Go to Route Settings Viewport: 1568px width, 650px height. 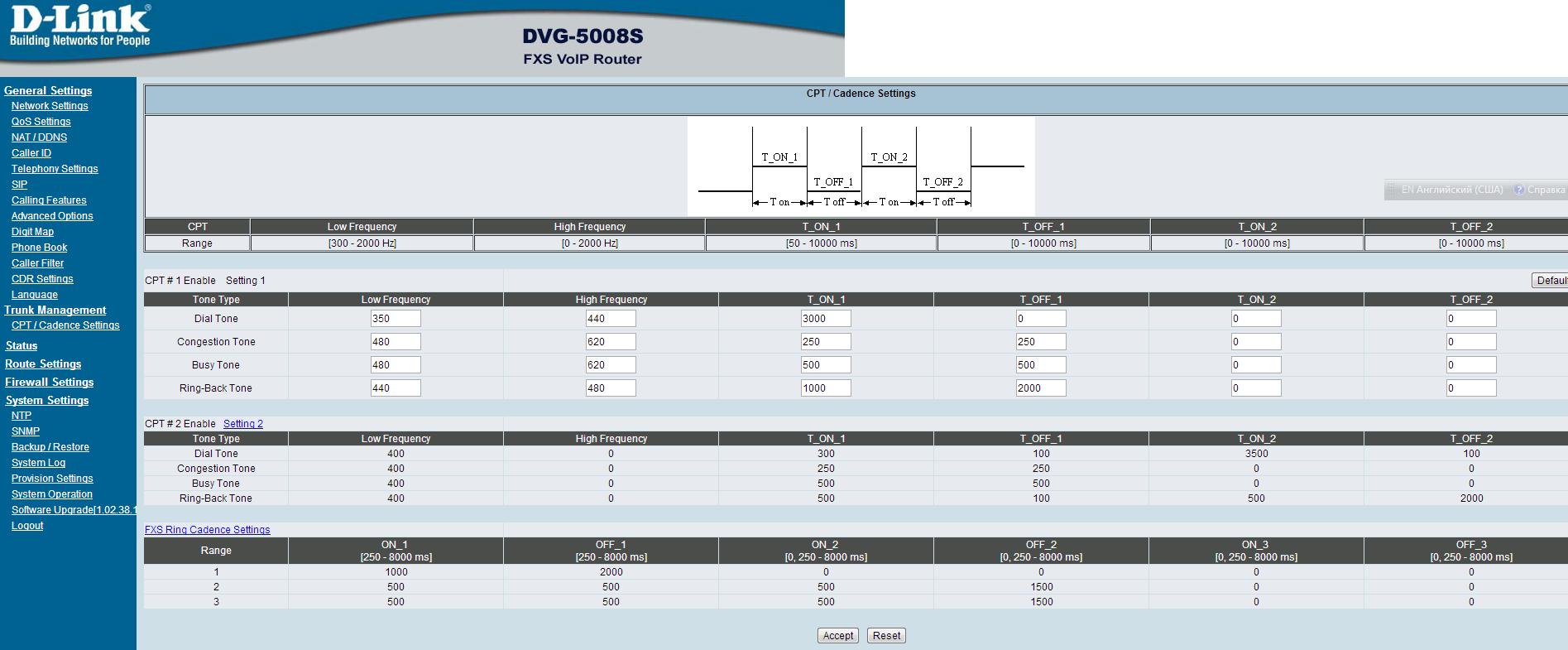43,364
